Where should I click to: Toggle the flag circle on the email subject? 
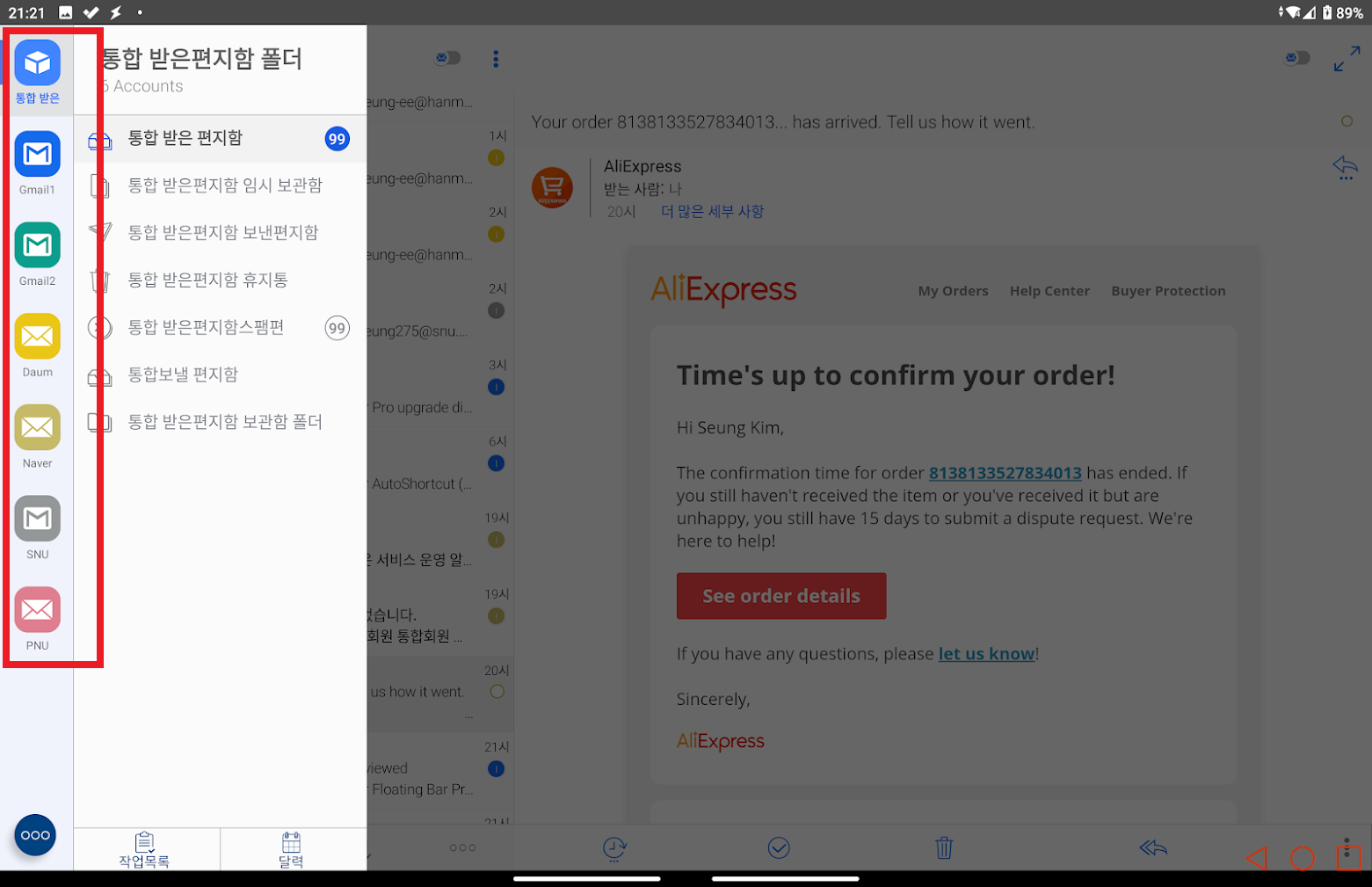1347,121
